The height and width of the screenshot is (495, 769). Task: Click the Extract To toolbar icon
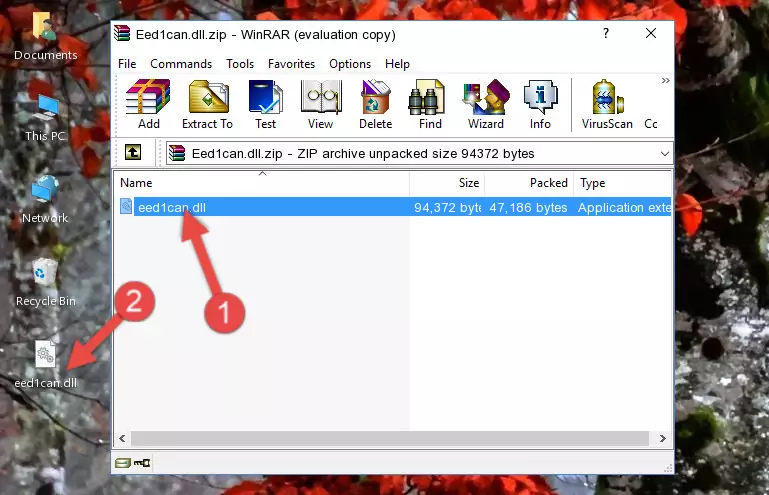tap(207, 104)
